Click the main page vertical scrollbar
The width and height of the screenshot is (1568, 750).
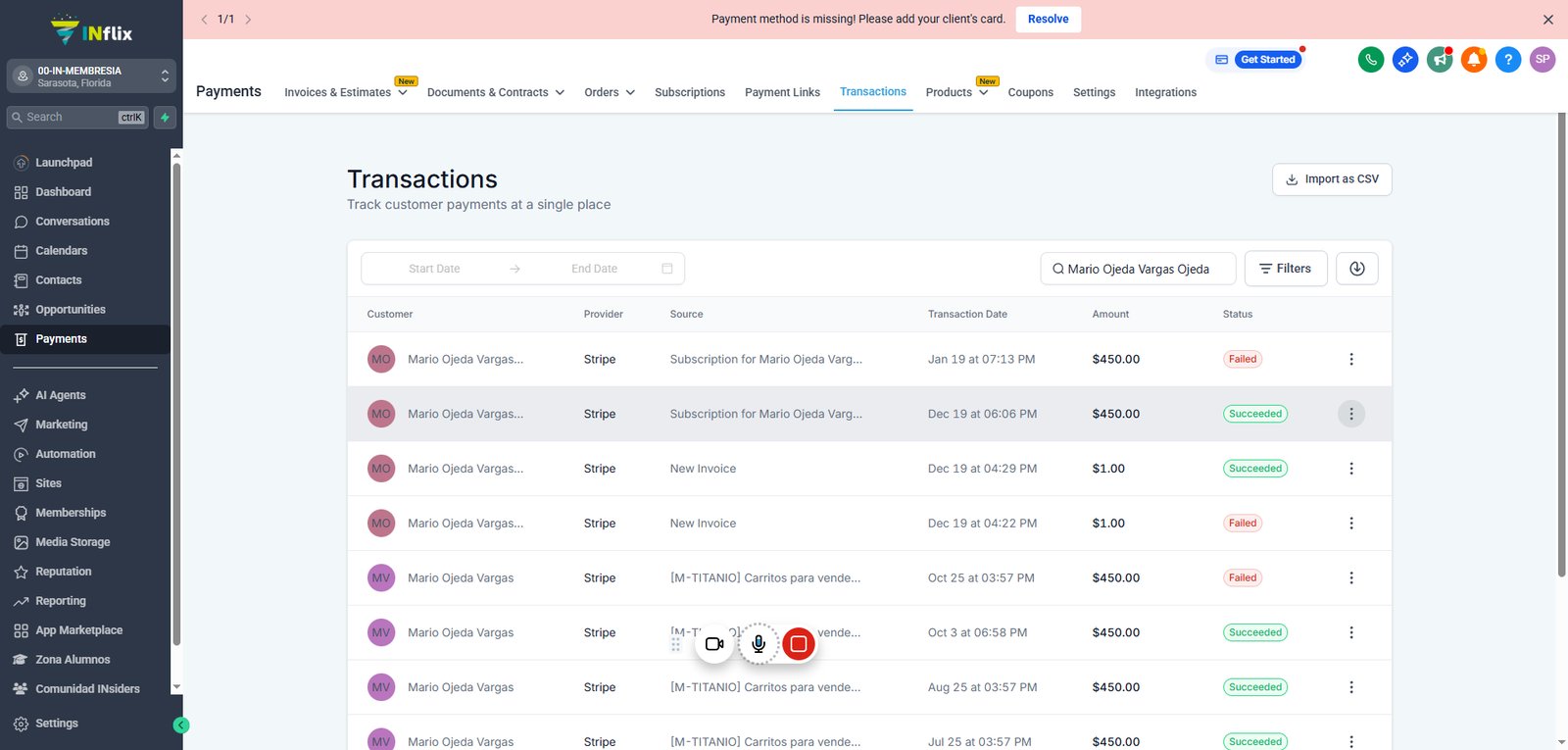tap(1561, 343)
